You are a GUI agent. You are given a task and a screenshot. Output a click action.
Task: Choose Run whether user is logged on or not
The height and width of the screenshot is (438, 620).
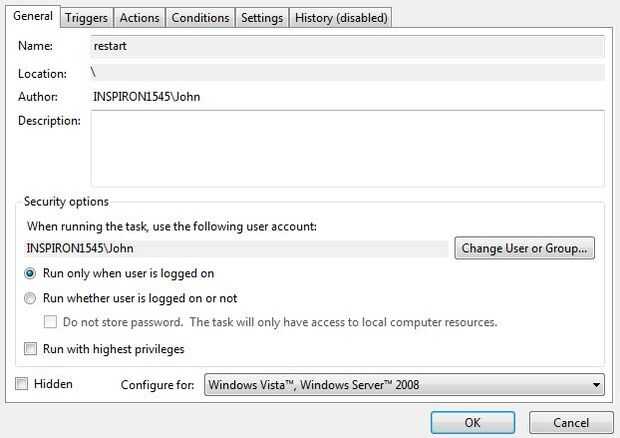31,298
